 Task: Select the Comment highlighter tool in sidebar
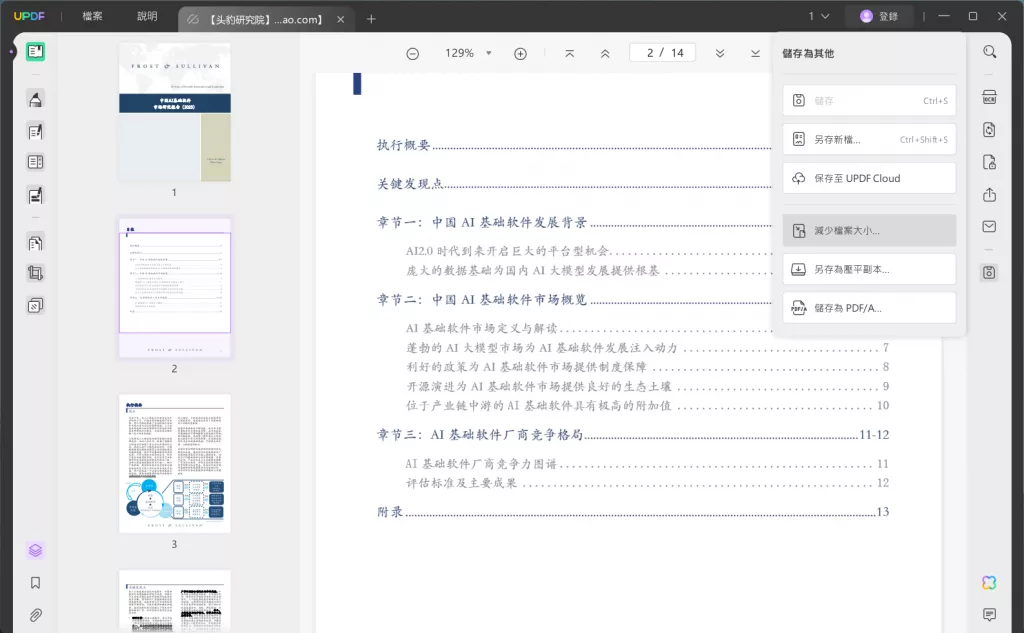(x=35, y=99)
